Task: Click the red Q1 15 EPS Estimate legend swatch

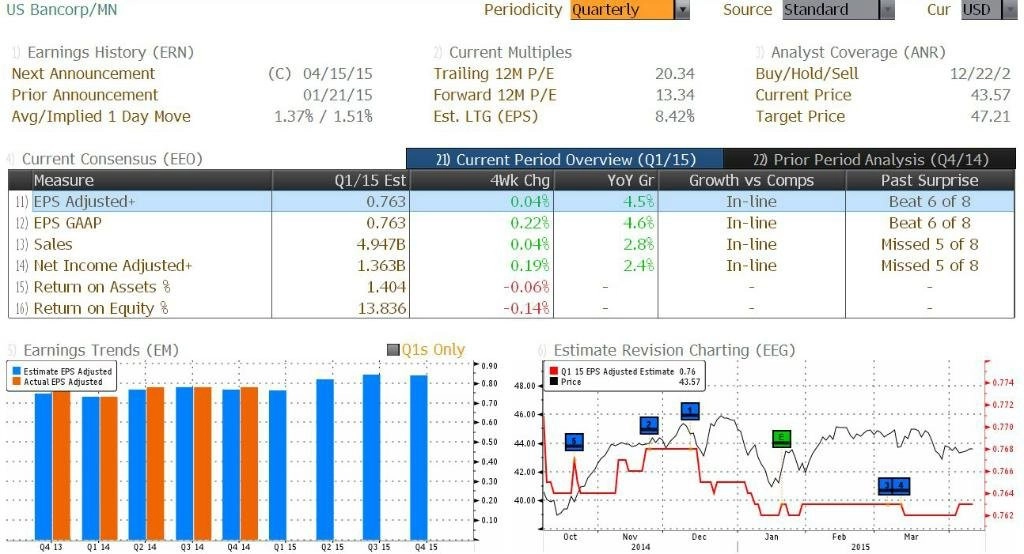Action: (x=554, y=371)
